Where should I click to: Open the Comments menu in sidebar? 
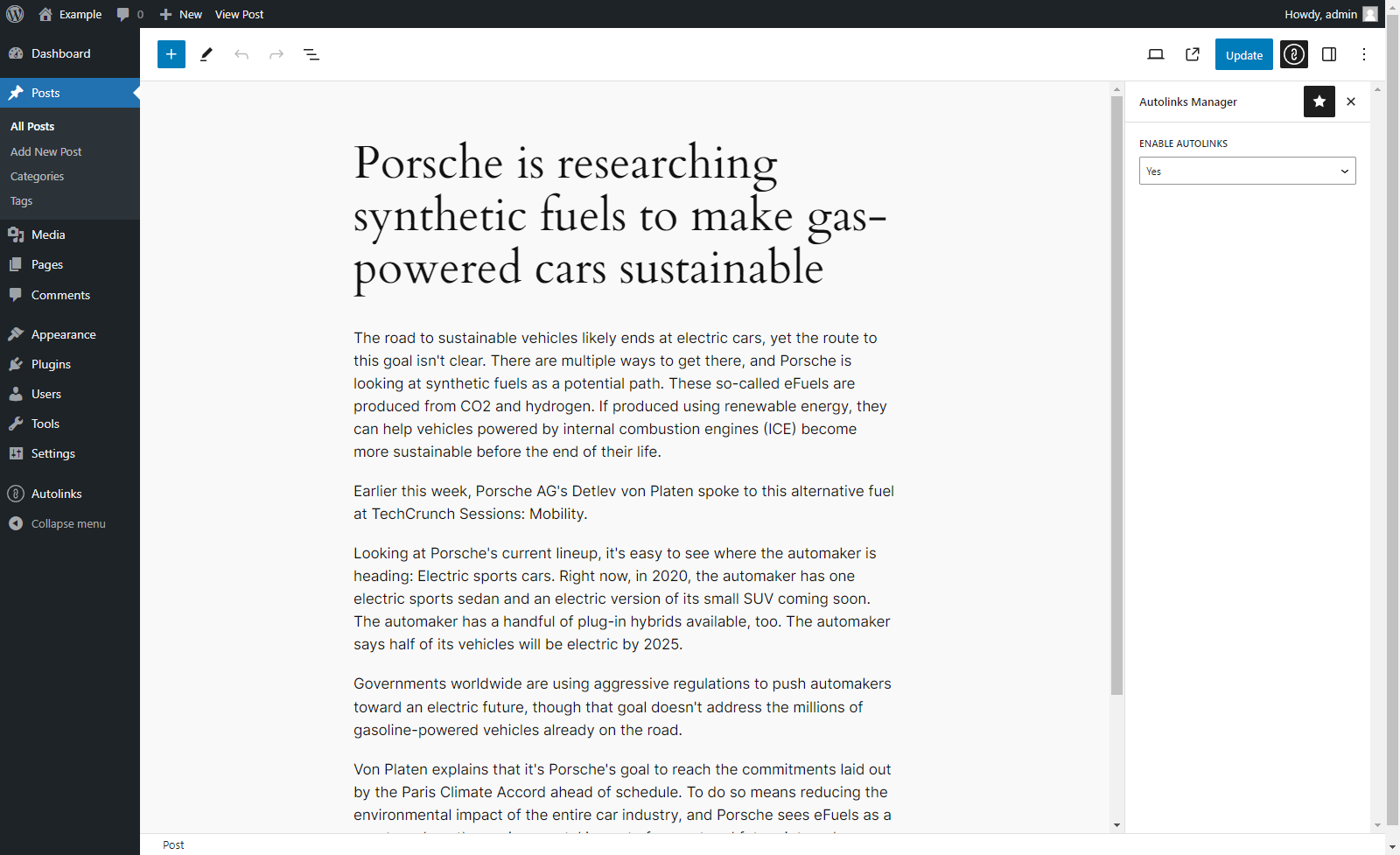pos(70,295)
